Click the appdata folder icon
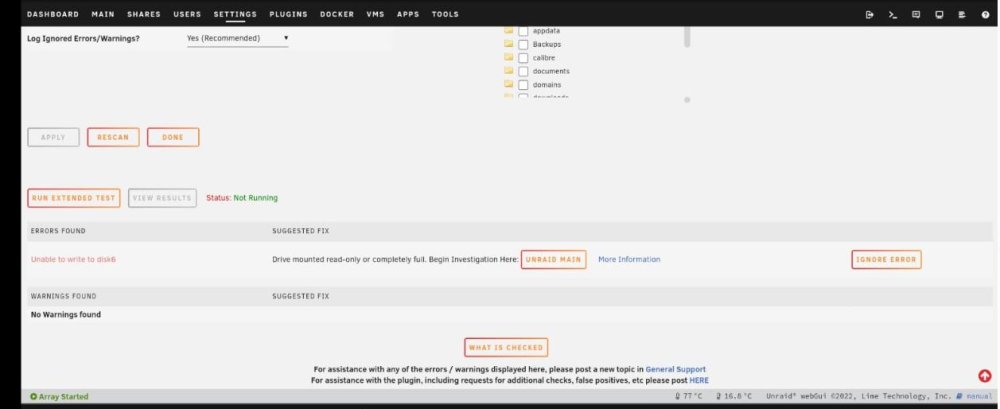Viewport: 1000px width, 409px height. (x=509, y=30)
